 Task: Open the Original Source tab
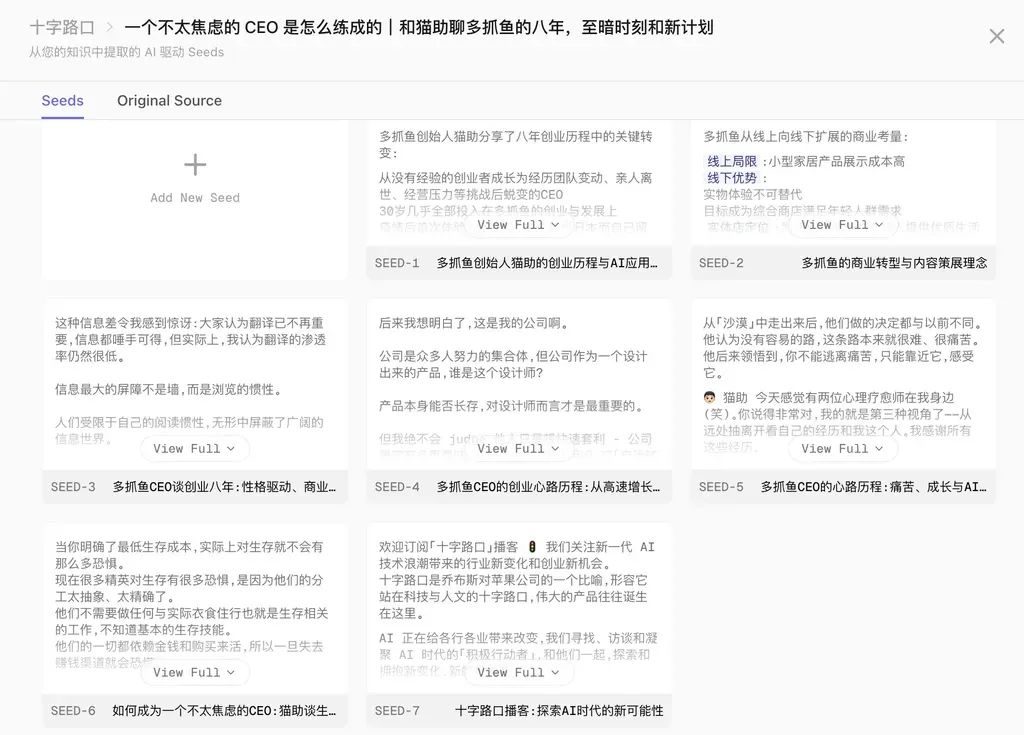click(169, 101)
